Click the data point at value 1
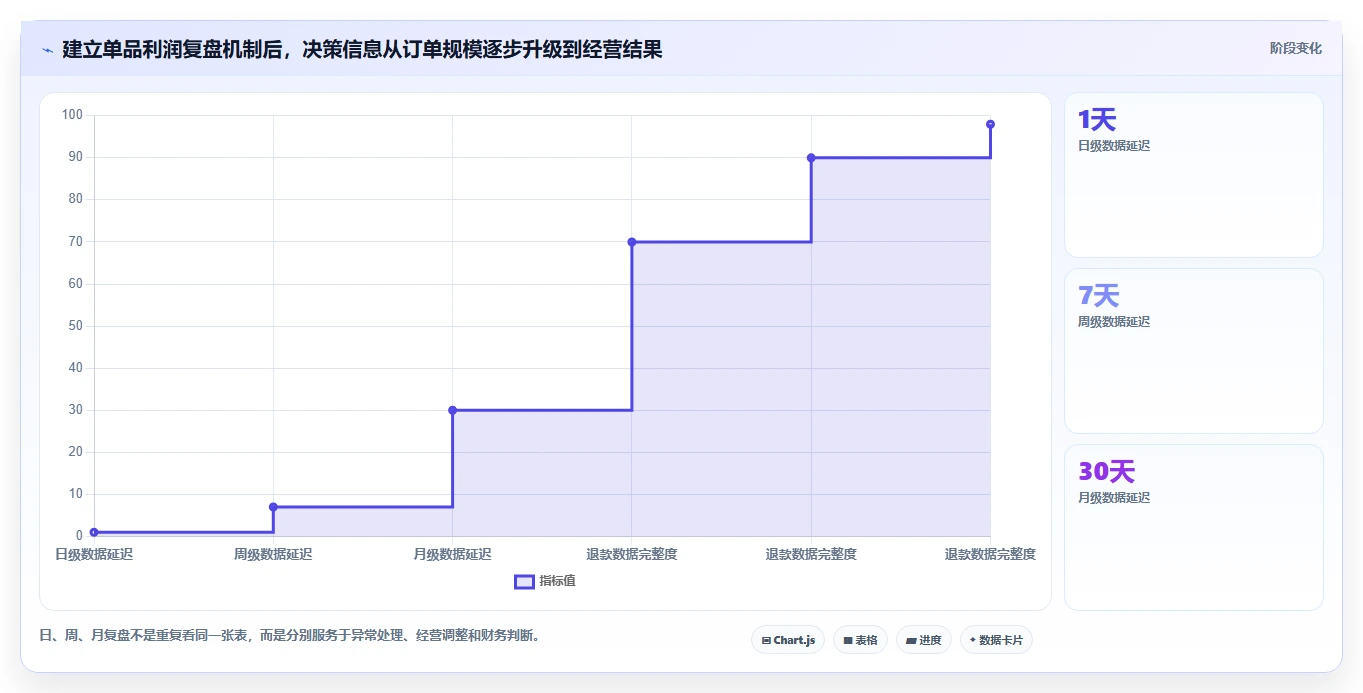Image resolution: width=1363 pixels, height=693 pixels. click(94, 532)
